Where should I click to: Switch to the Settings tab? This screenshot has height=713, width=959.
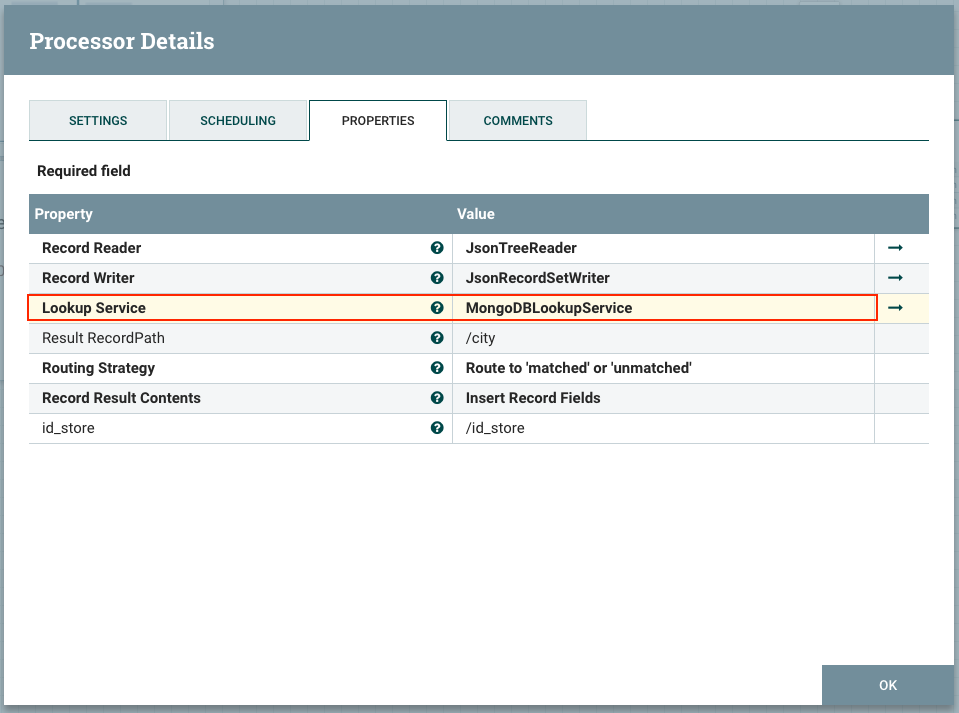coord(98,120)
